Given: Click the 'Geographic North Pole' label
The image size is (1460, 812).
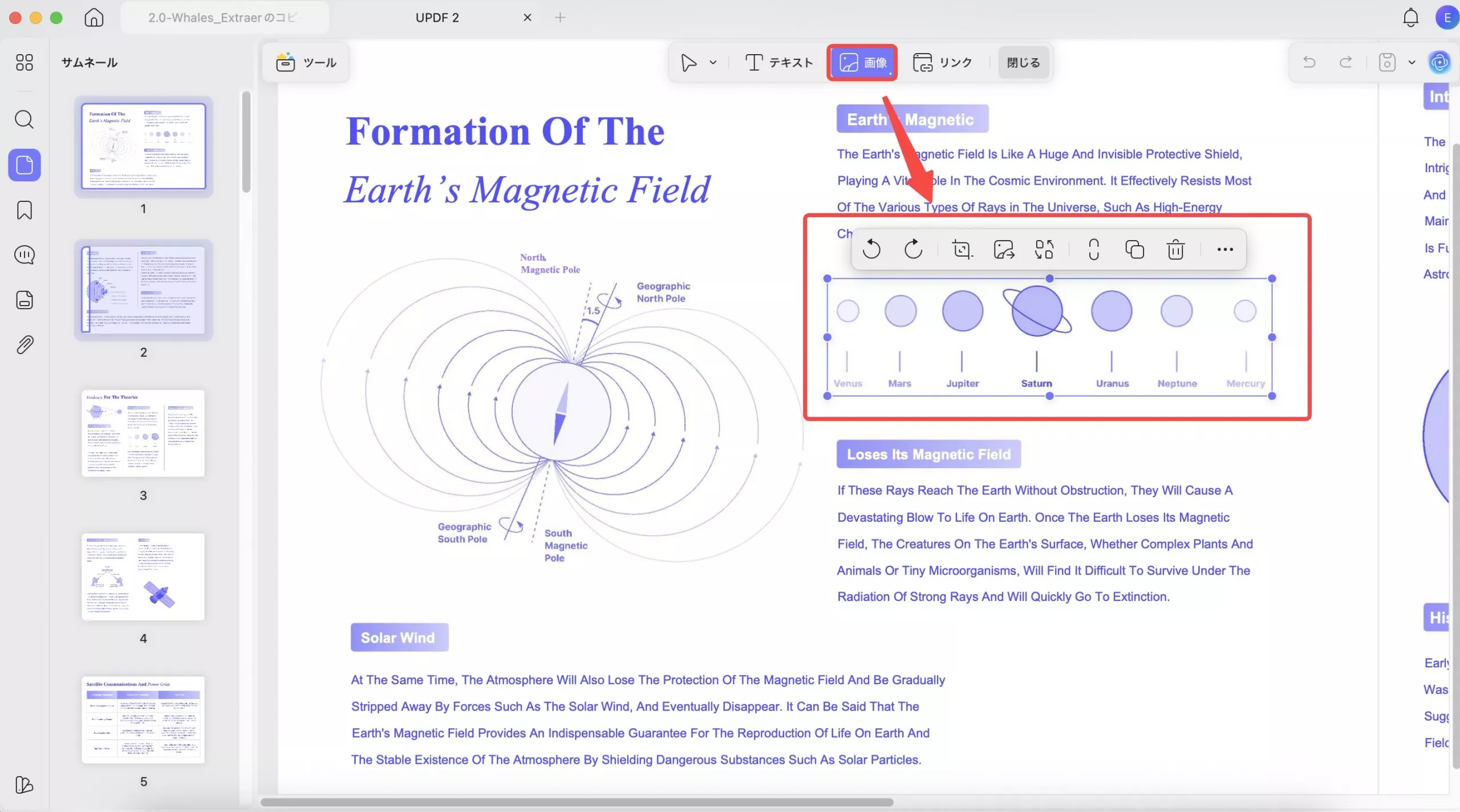Looking at the screenshot, I should (x=663, y=293).
